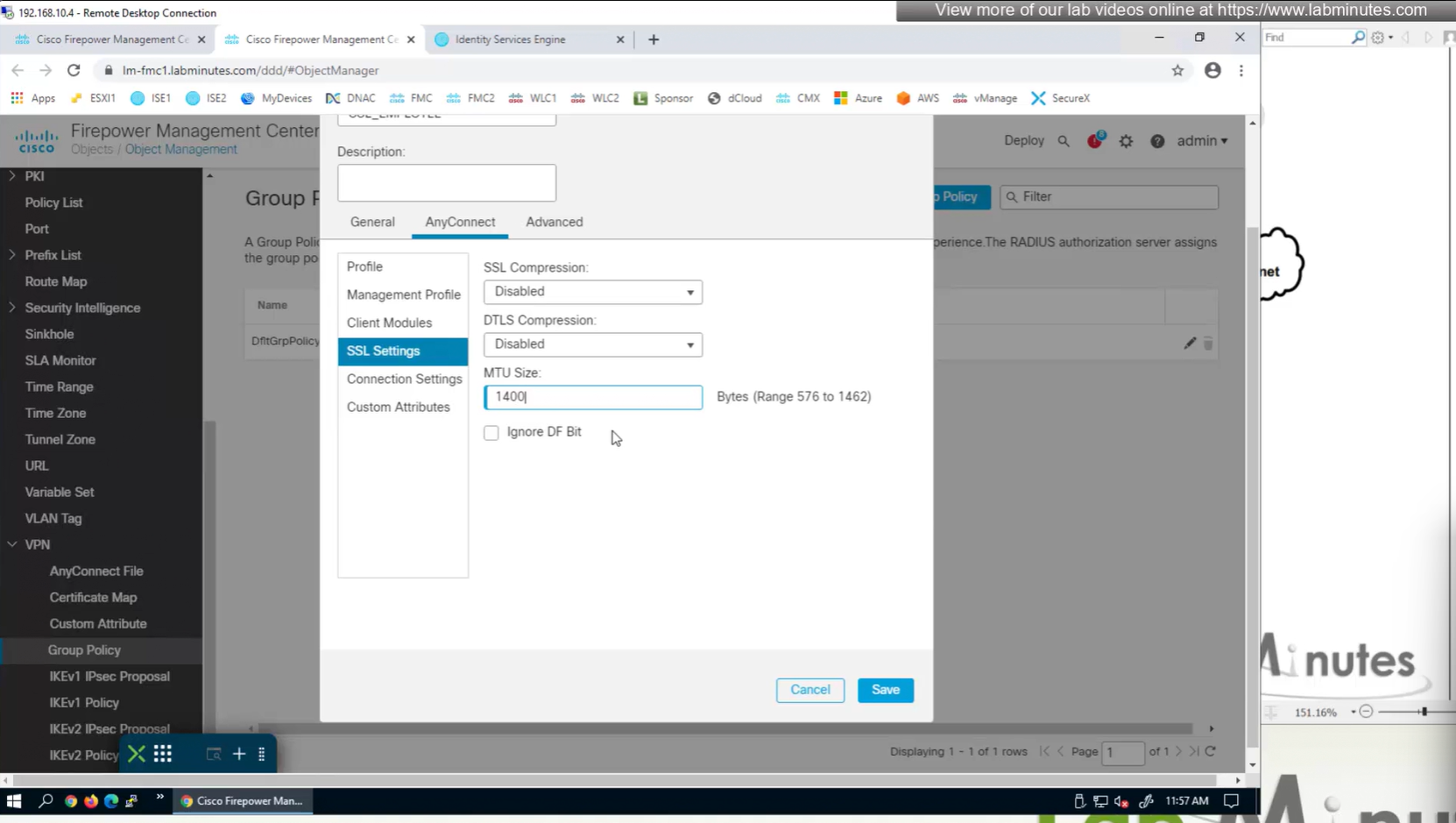Collapse the VPN tree section
The image size is (1456, 823).
12,544
